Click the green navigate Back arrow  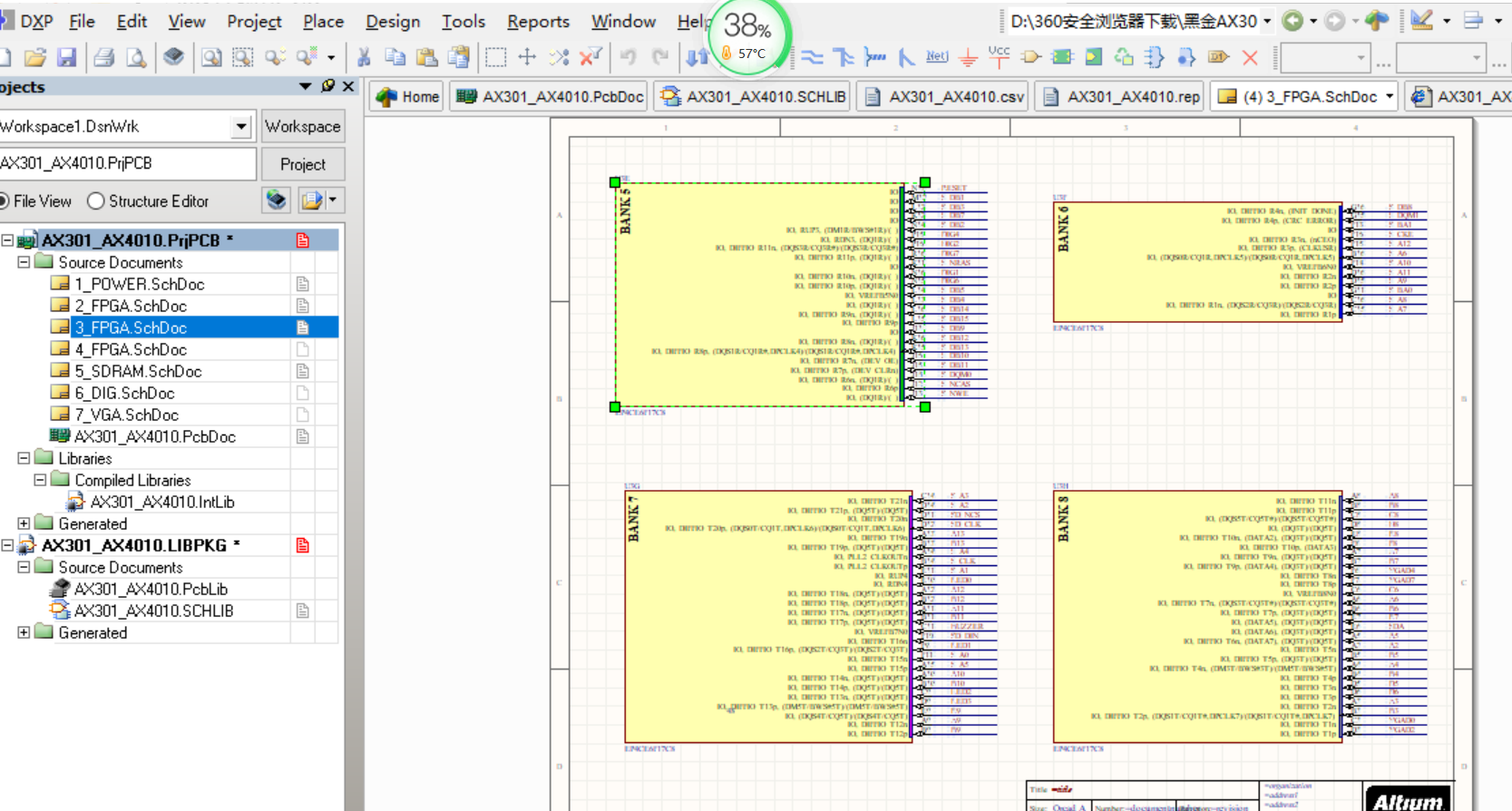tap(1293, 21)
